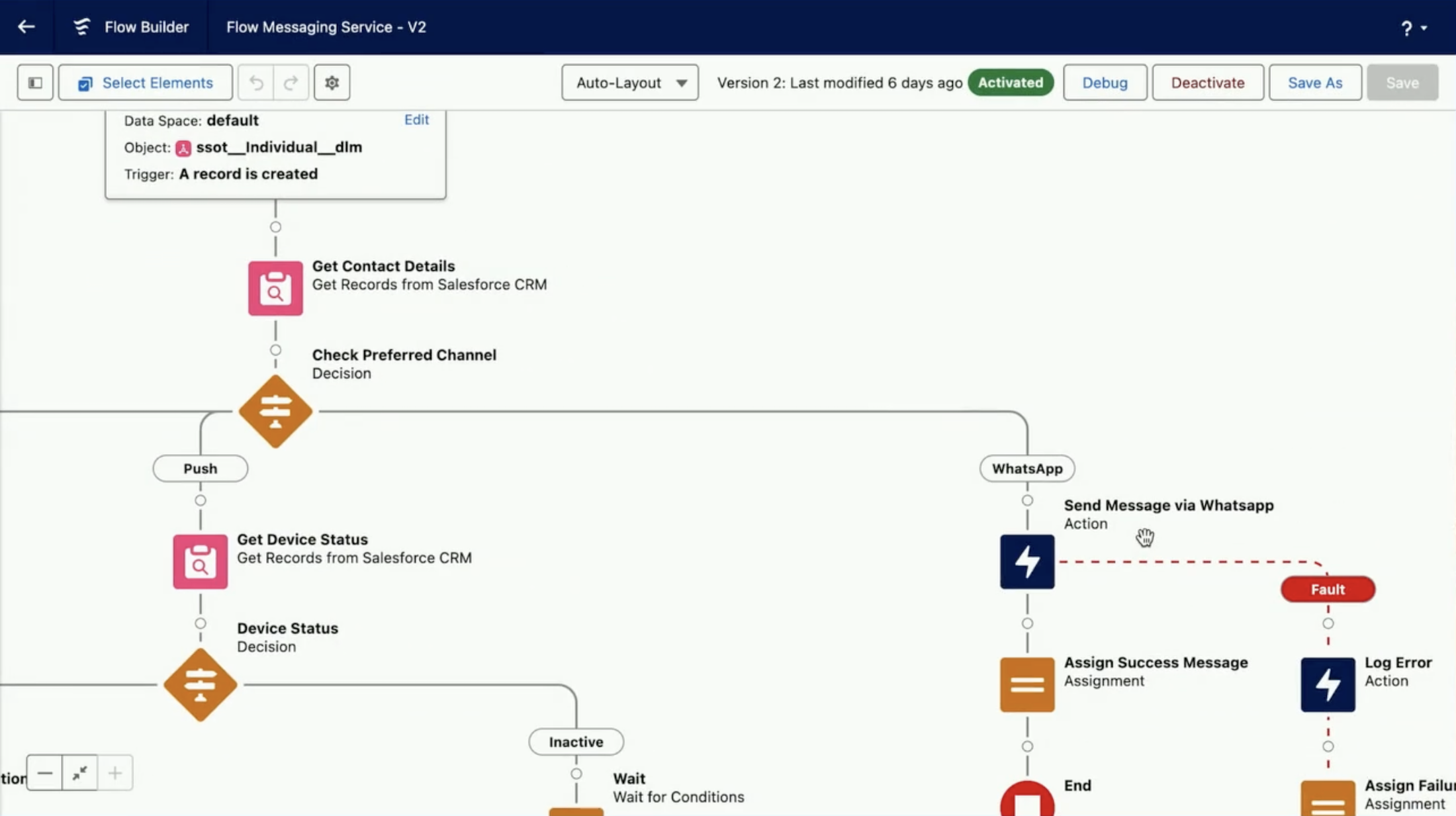
Task: Click Save As button
Action: point(1315,83)
